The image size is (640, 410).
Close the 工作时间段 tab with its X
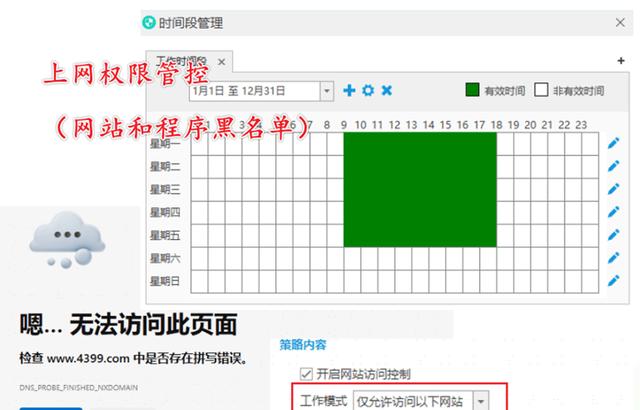[x=222, y=62]
